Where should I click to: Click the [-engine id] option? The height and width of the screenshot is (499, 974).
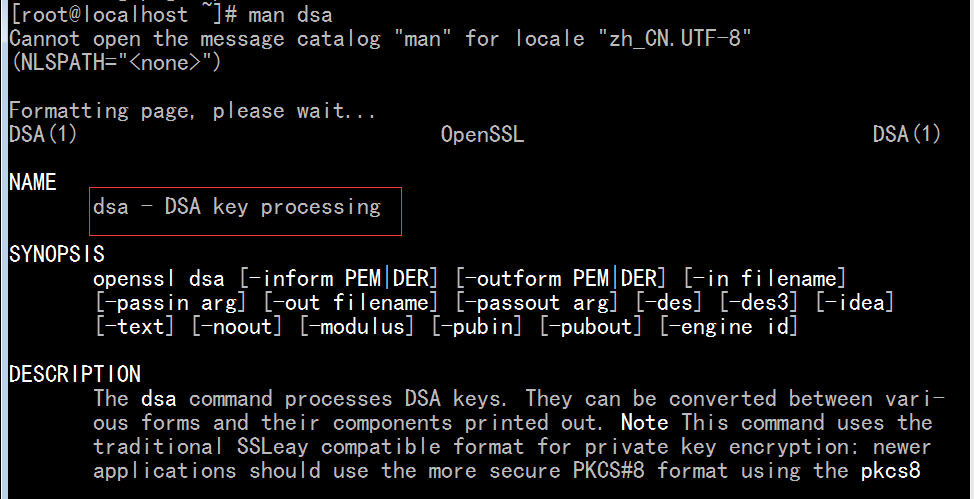click(729, 327)
